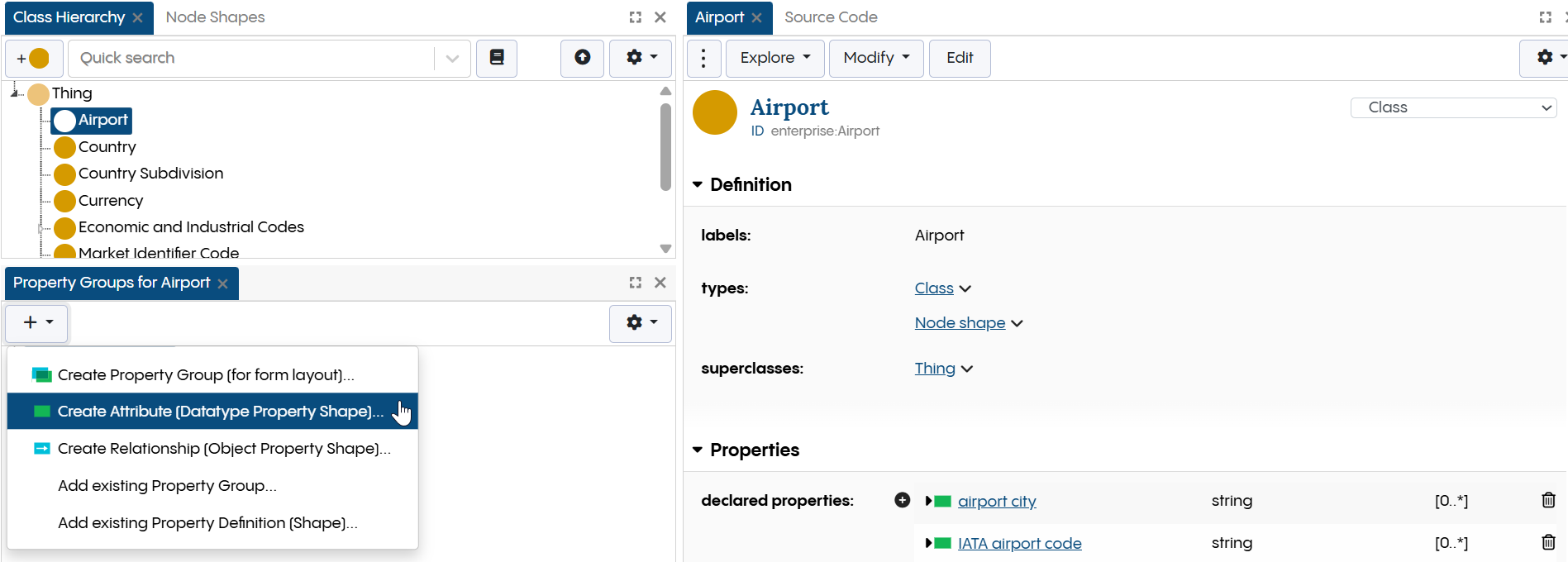Open the Airport form settings gear
1568x562 pixels.
coord(1546,58)
